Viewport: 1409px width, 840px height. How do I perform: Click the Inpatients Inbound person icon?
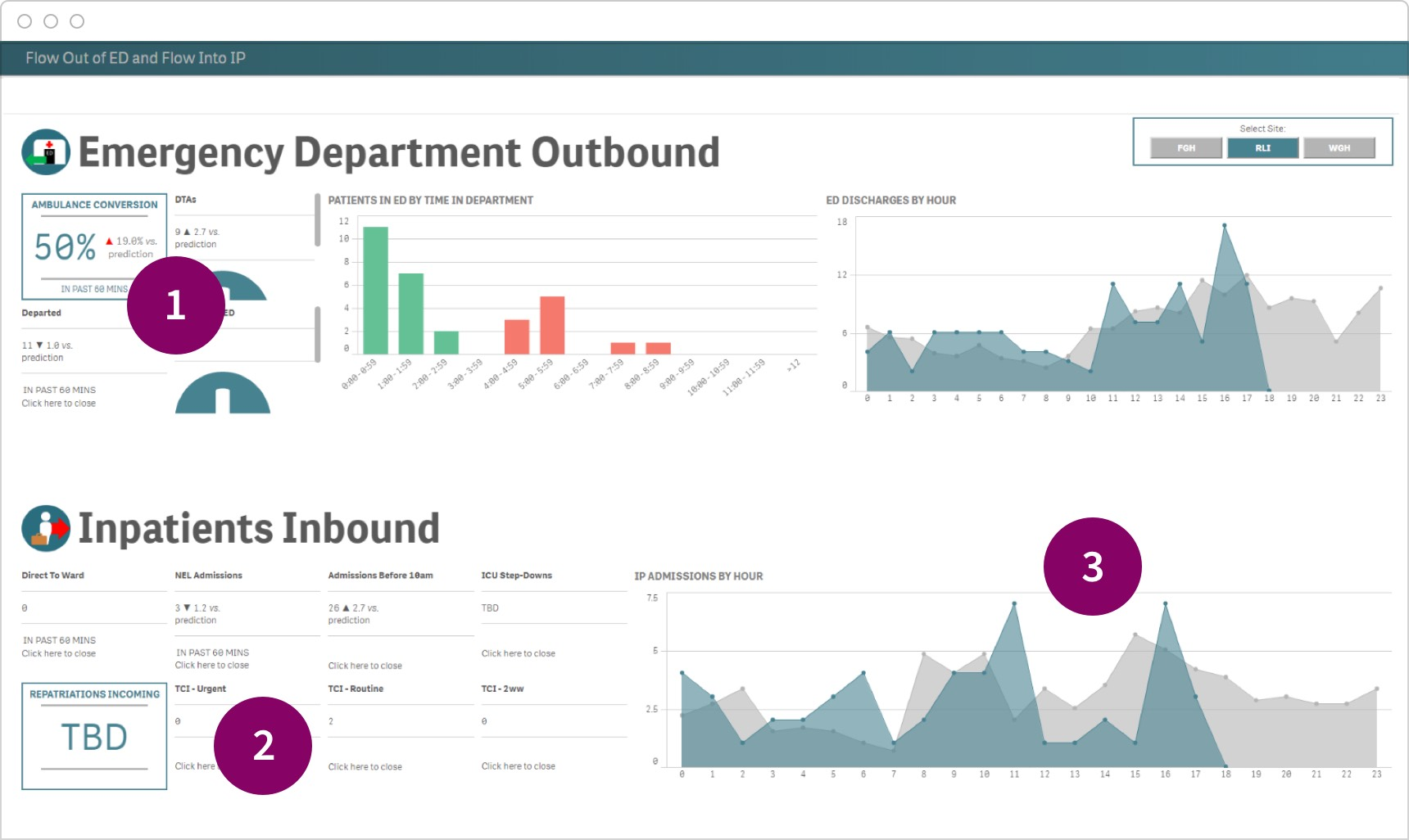coord(45,528)
